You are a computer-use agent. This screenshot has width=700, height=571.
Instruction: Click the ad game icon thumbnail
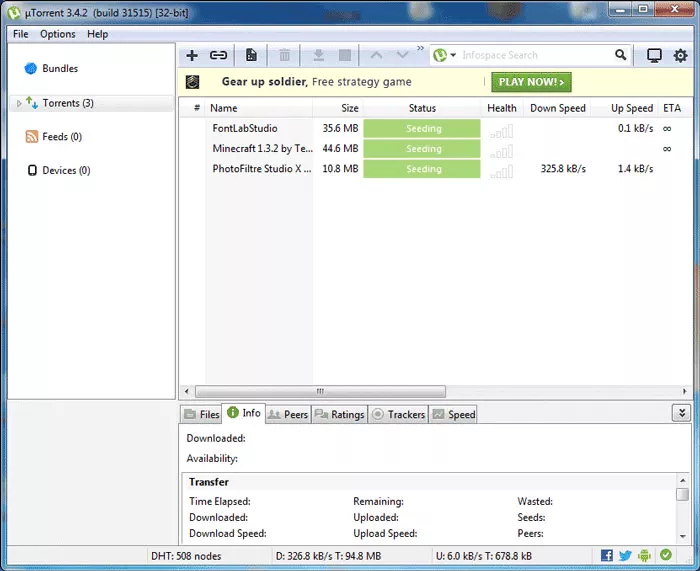(x=192, y=82)
